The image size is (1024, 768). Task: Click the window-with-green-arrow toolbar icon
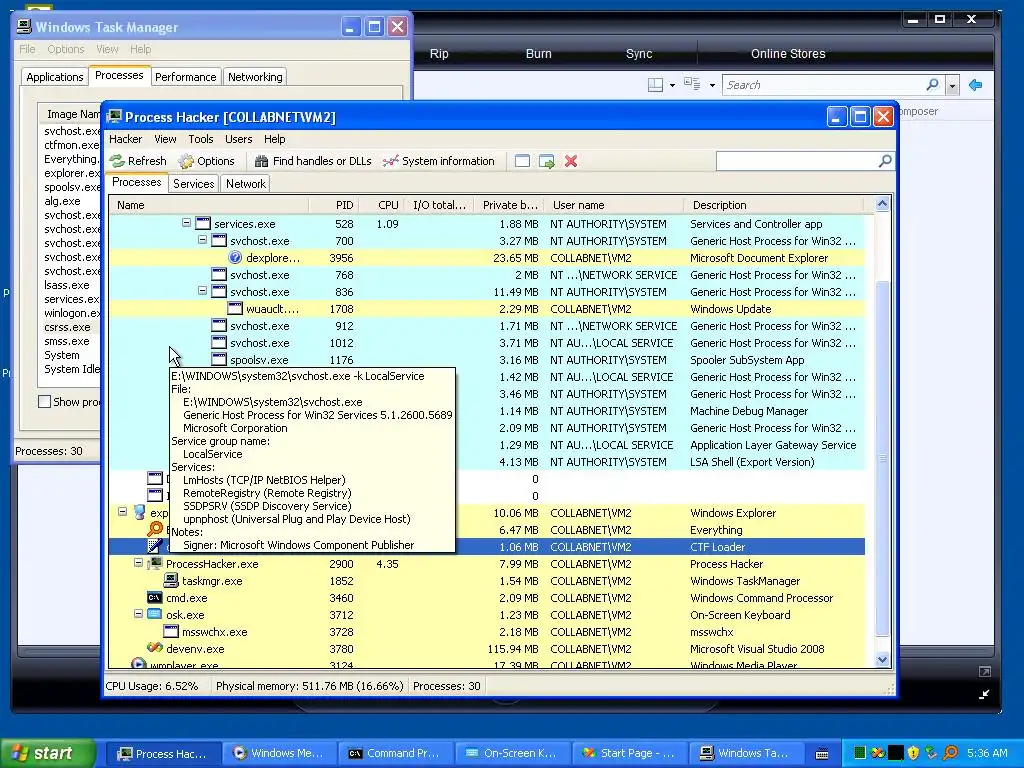point(547,161)
